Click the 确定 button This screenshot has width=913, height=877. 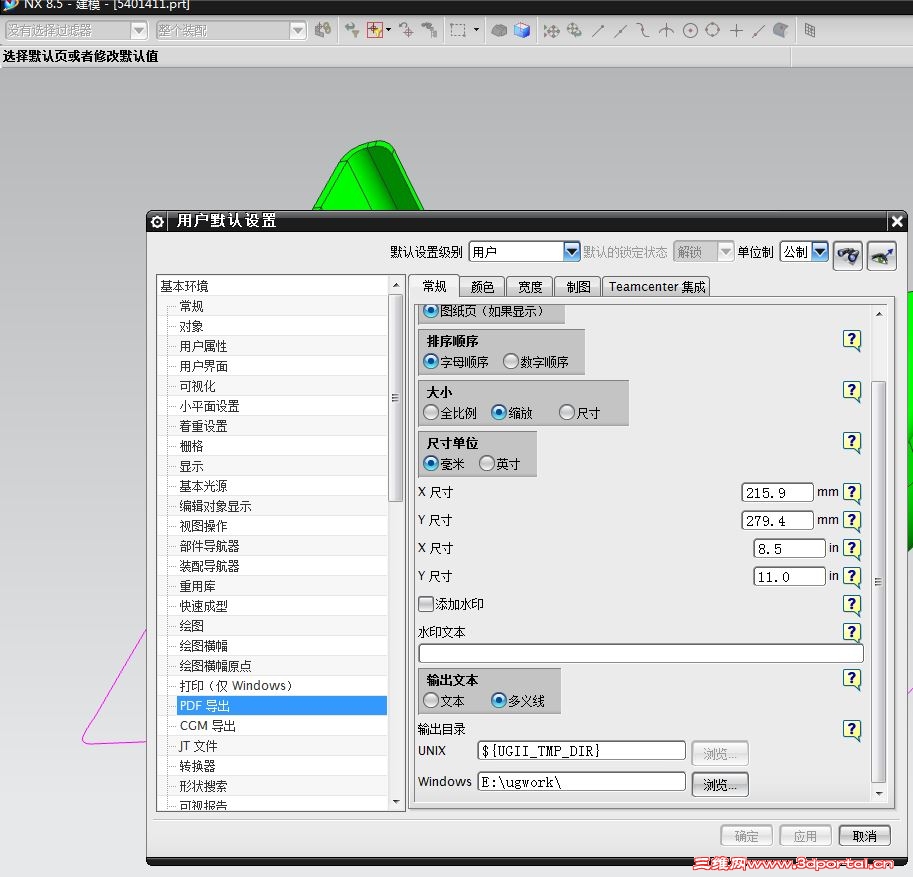pos(746,836)
